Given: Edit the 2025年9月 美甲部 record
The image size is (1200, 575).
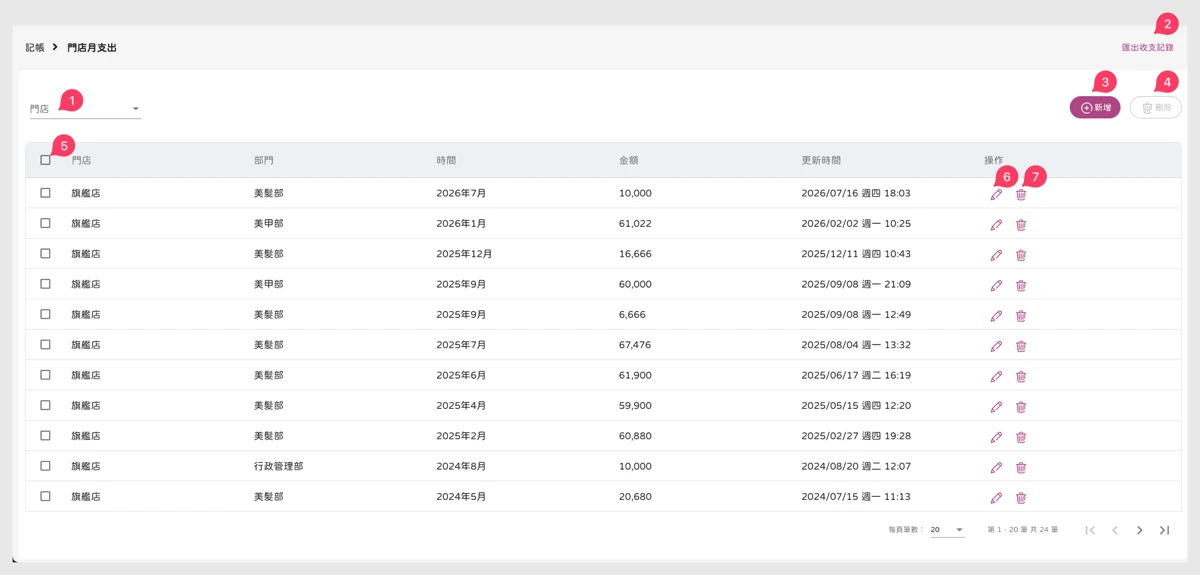Looking at the screenshot, I should 996,285.
